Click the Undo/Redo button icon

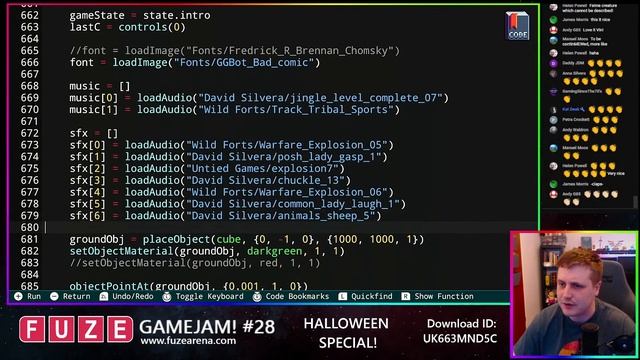pos(104,296)
